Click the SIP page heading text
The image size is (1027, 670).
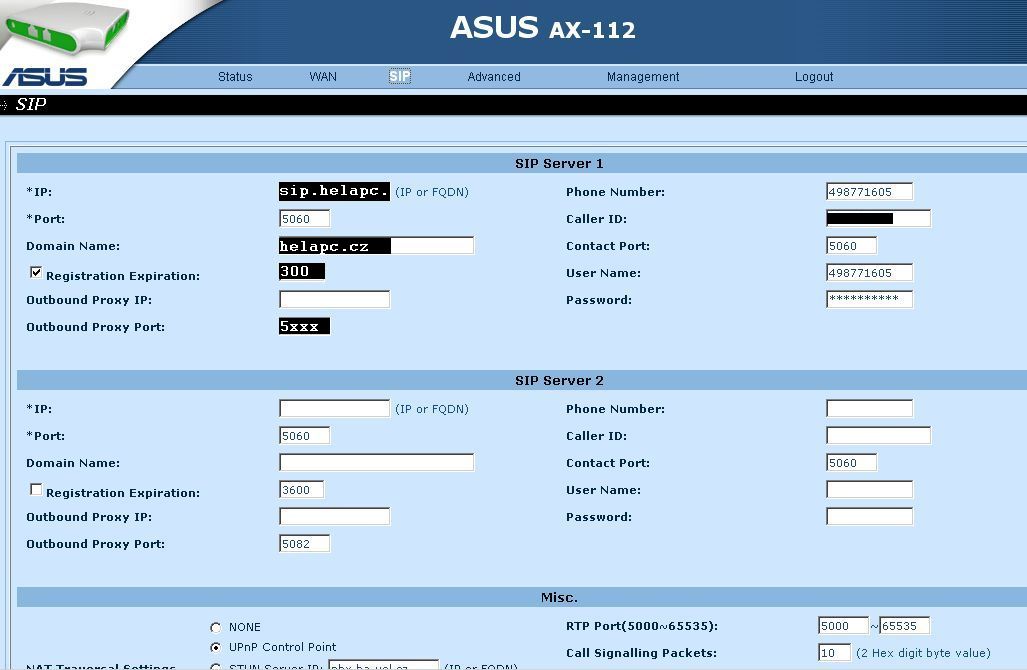[x=31, y=105]
